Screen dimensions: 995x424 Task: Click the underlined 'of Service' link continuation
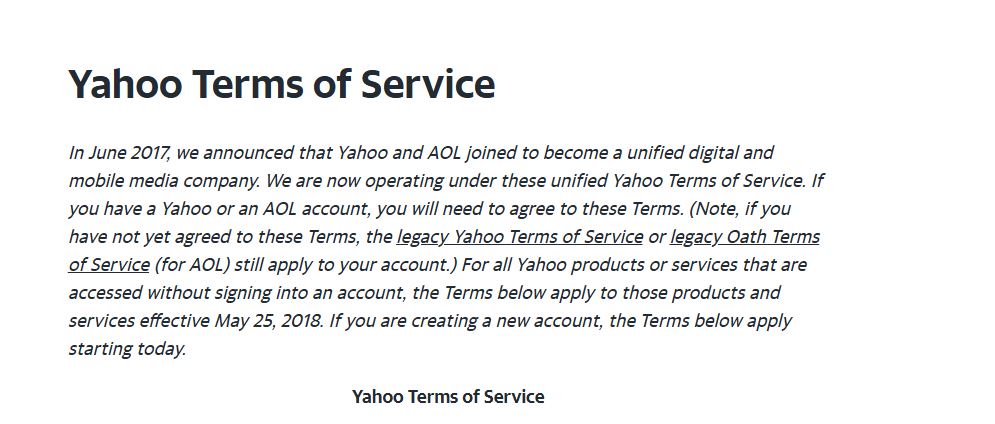109,265
